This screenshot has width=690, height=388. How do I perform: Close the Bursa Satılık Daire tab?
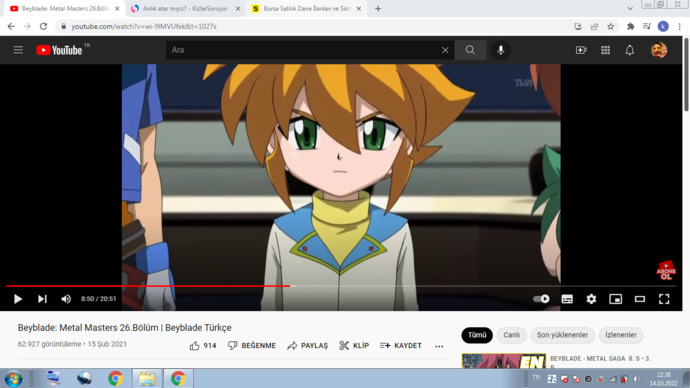click(x=359, y=8)
